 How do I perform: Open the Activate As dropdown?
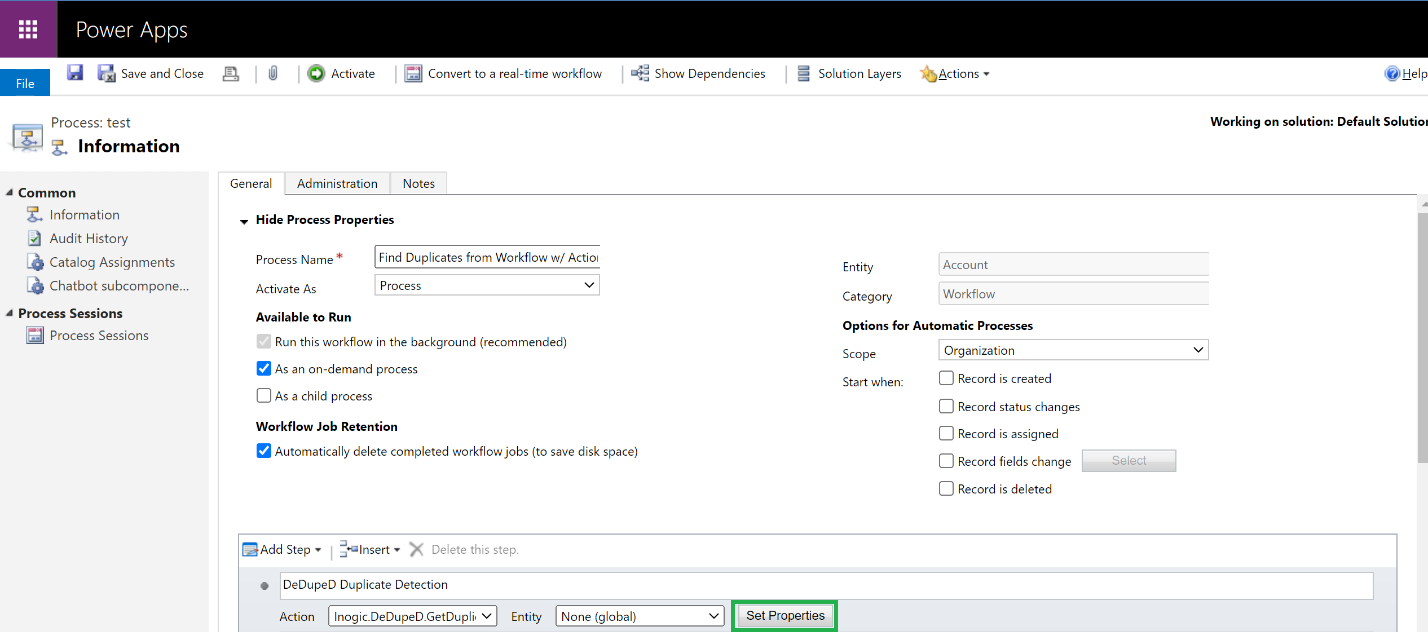(486, 284)
